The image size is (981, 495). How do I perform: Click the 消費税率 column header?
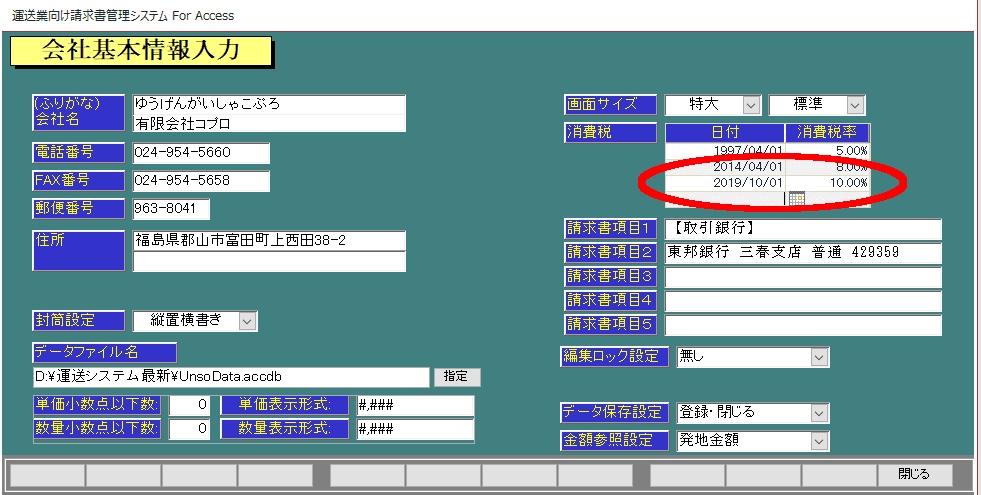tap(828, 133)
